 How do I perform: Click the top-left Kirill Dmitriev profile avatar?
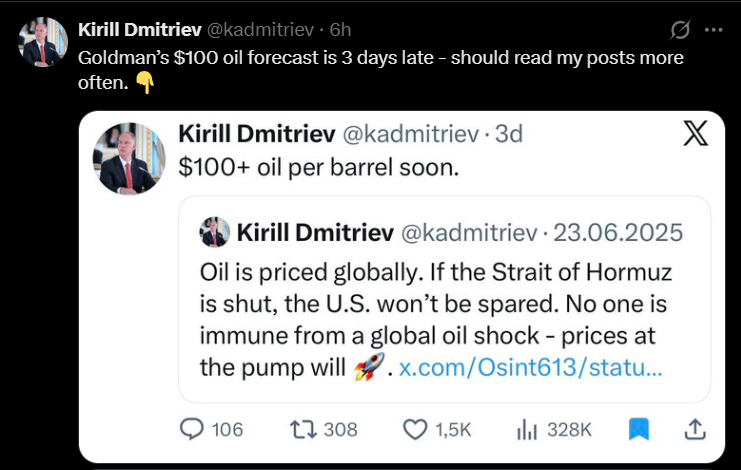(x=41, y=42)
